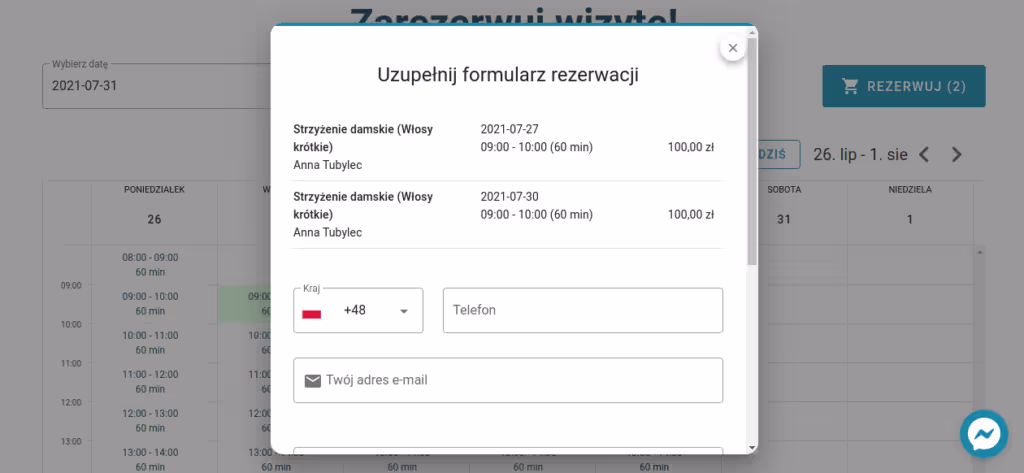Select the Niedziela 1 day header

(909, 205)
